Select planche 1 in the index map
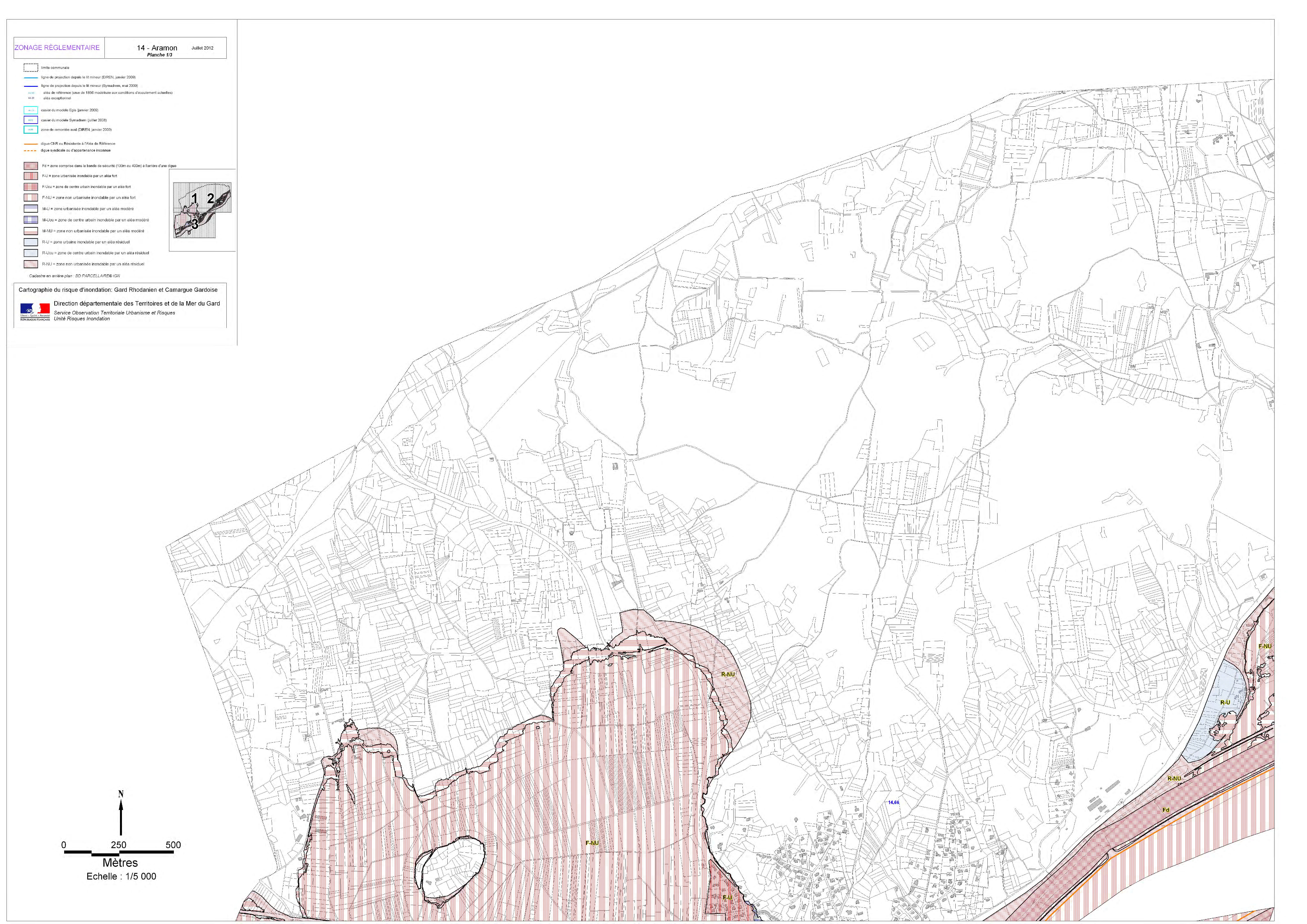This screenshot has width=1307, height=924. click(x=195, y=199)
